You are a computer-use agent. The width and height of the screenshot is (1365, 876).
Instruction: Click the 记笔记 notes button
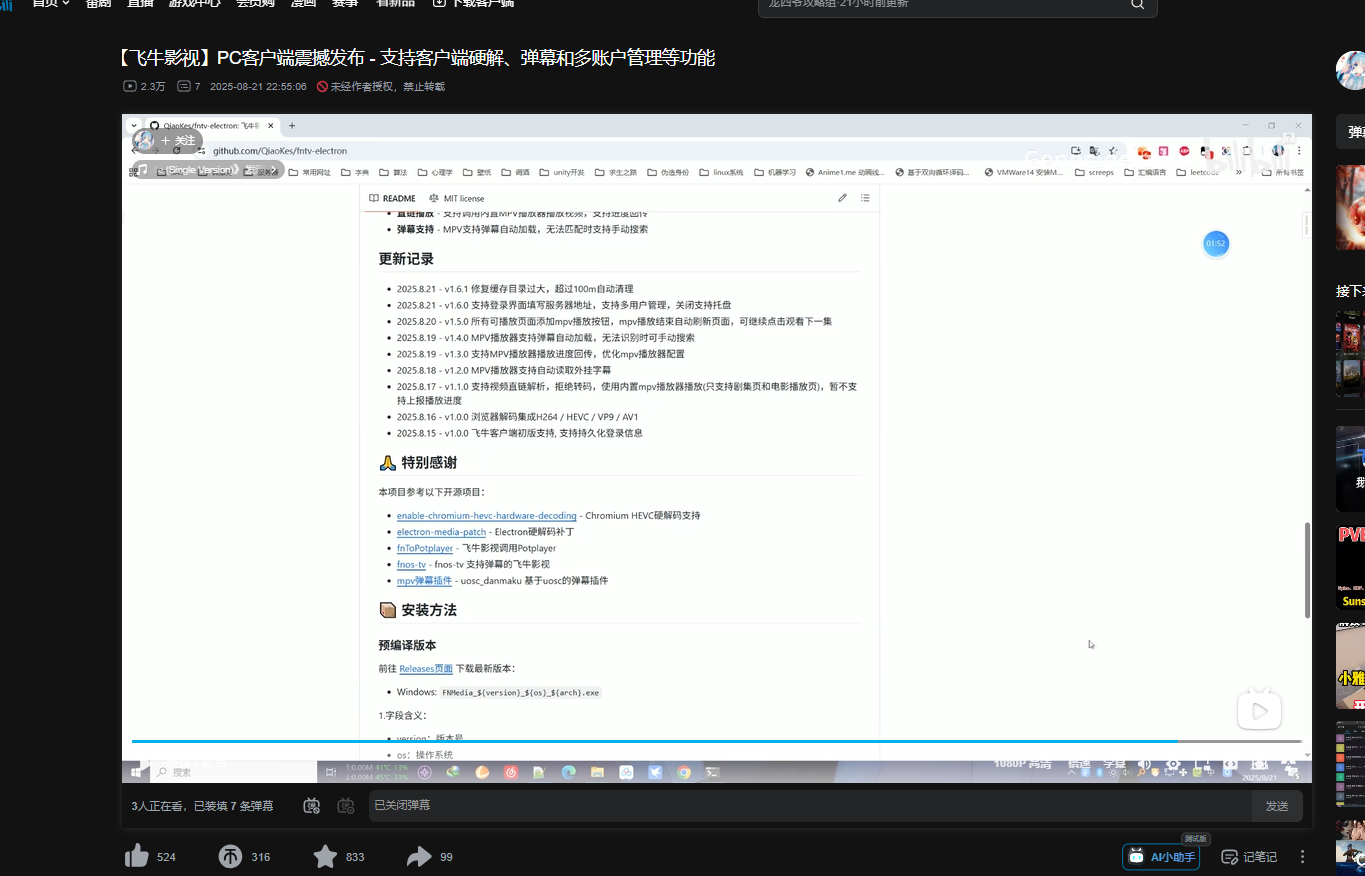(1249, 857)
